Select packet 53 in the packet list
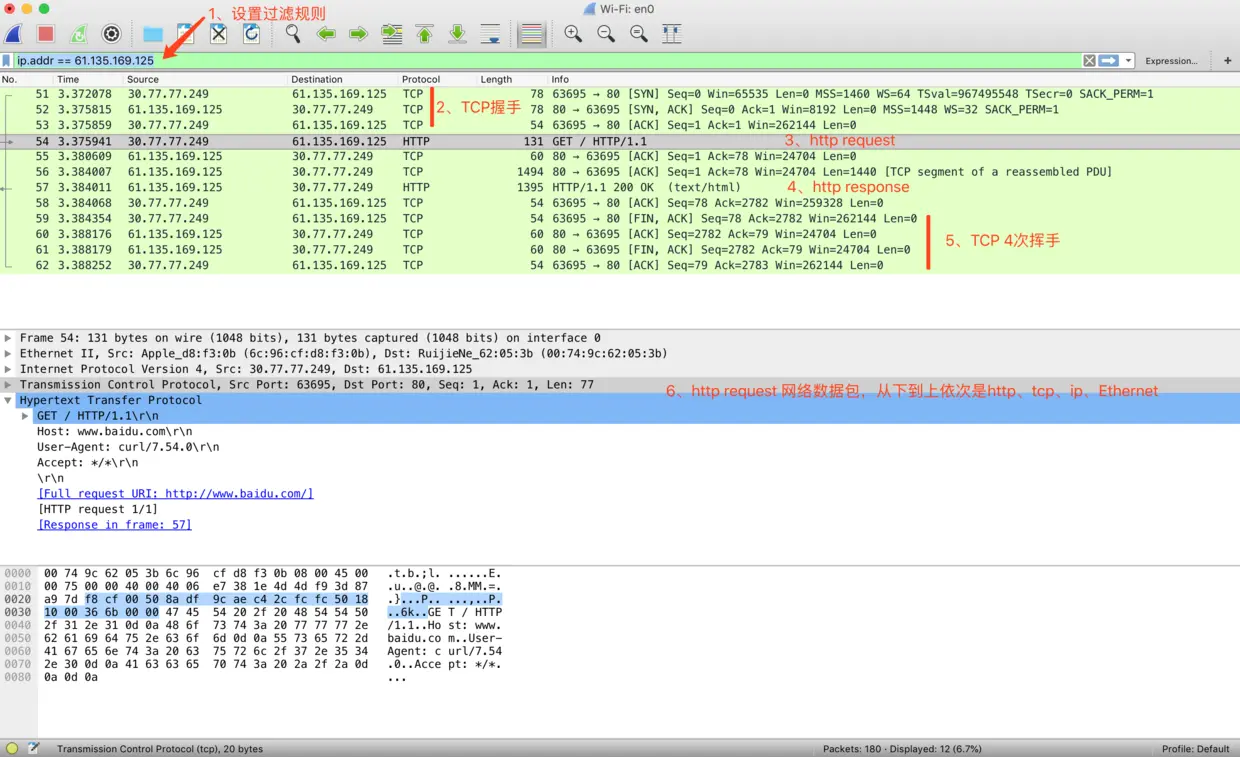Screen dimensions: 1240x757 pos(620,125)
